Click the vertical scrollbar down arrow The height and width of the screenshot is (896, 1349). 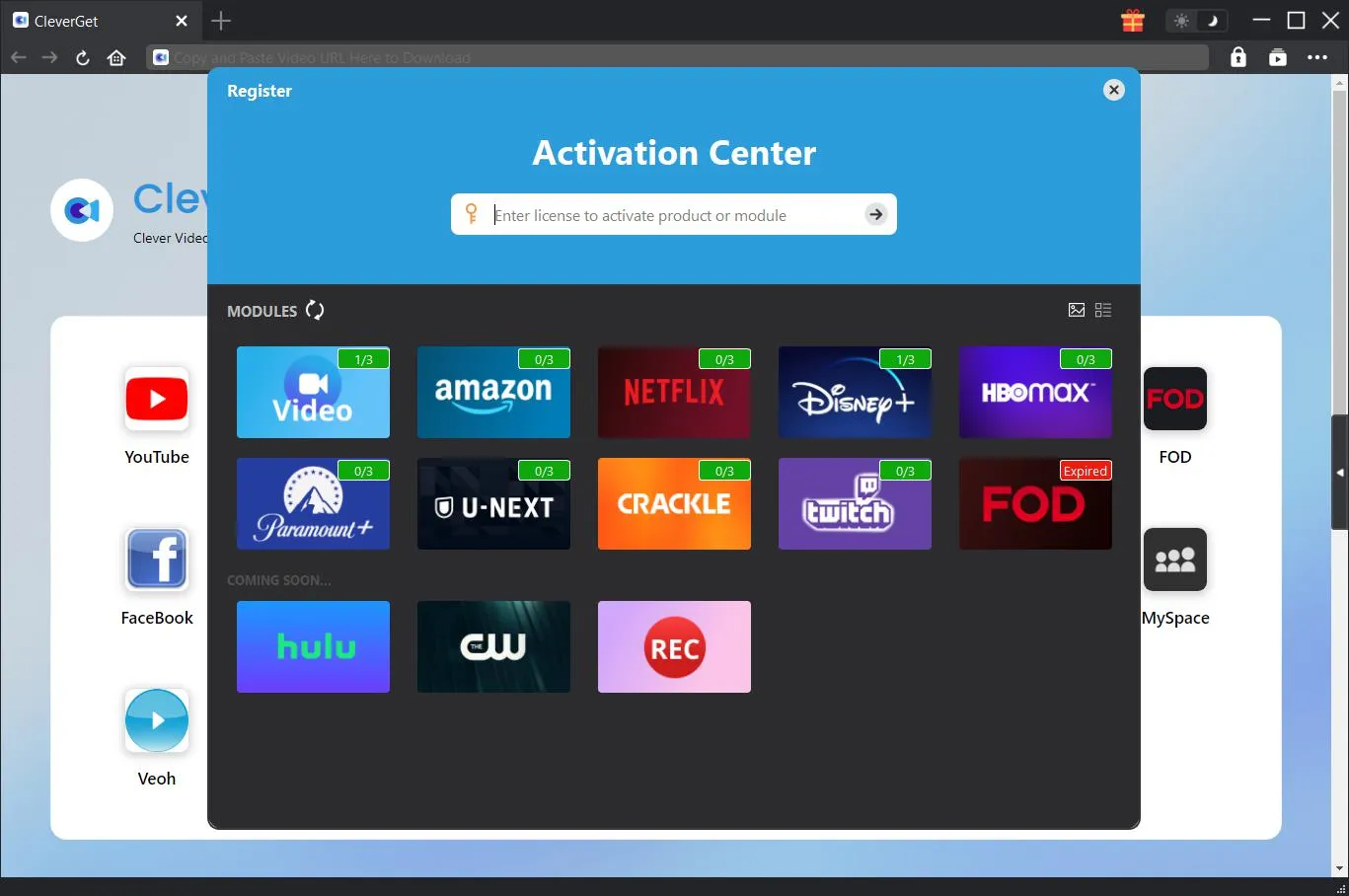1339,868
